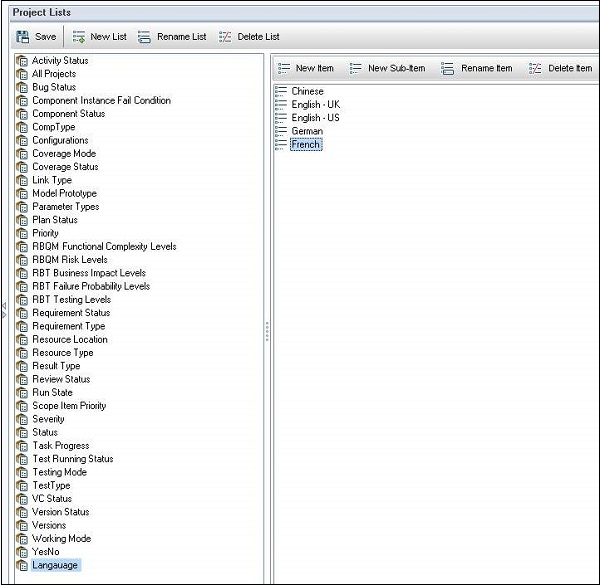Click the Save floppy disk icon
The image size is (600, 585).
coord(23,37)
